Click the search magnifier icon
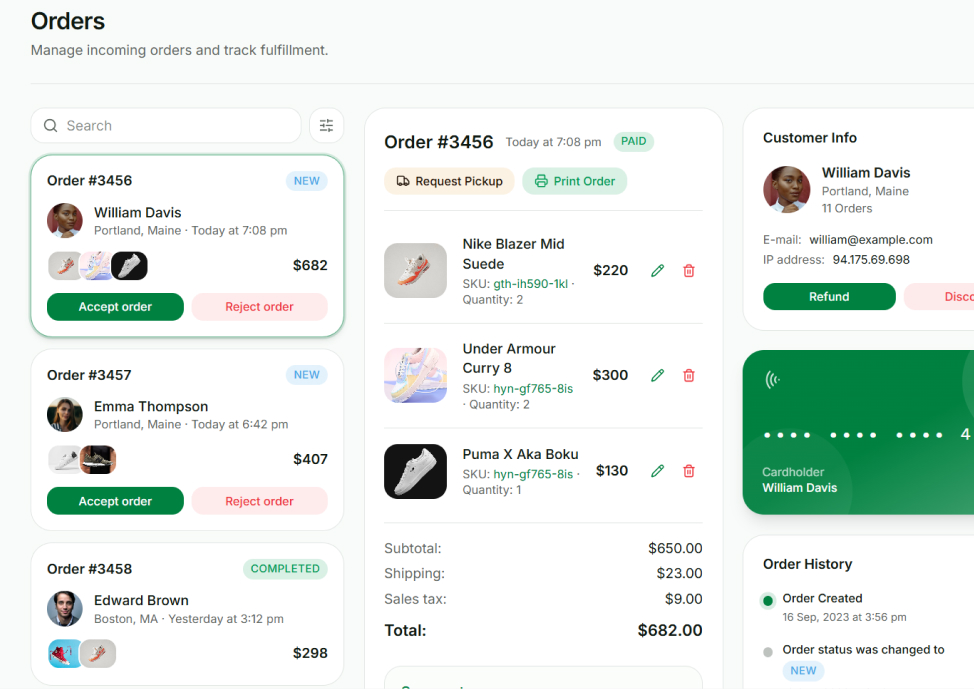 pos(50,125)
